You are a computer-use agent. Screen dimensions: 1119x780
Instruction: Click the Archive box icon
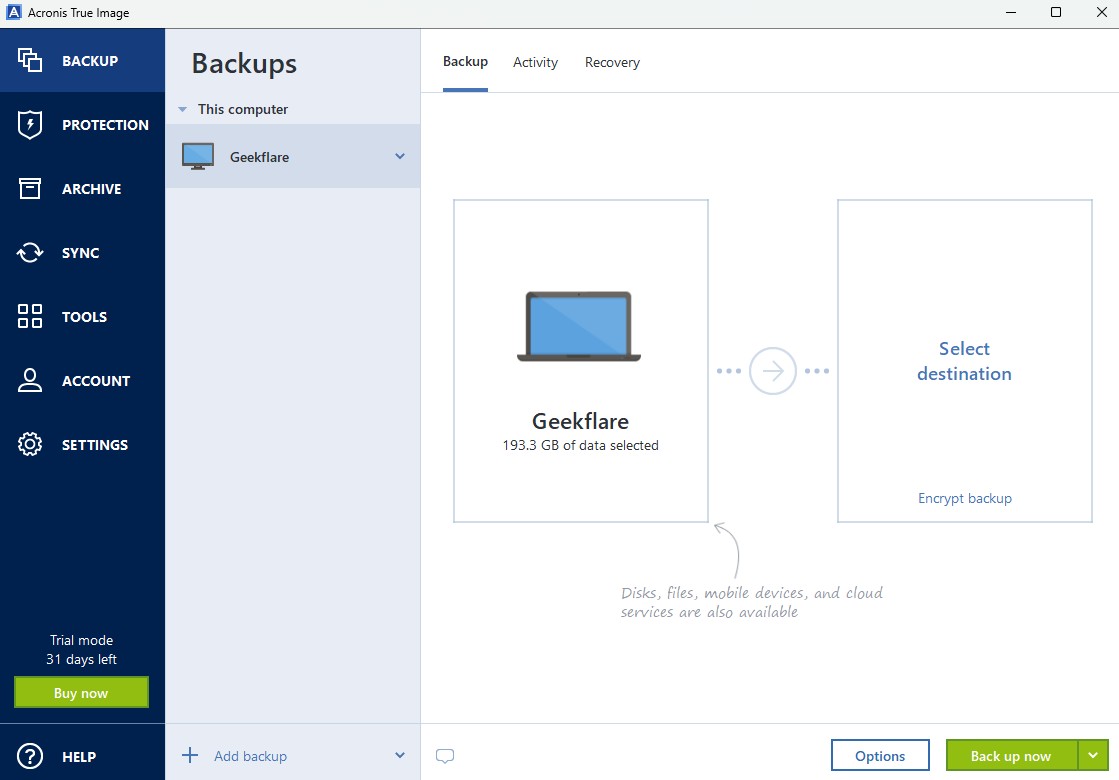click(x=30, y=188)
